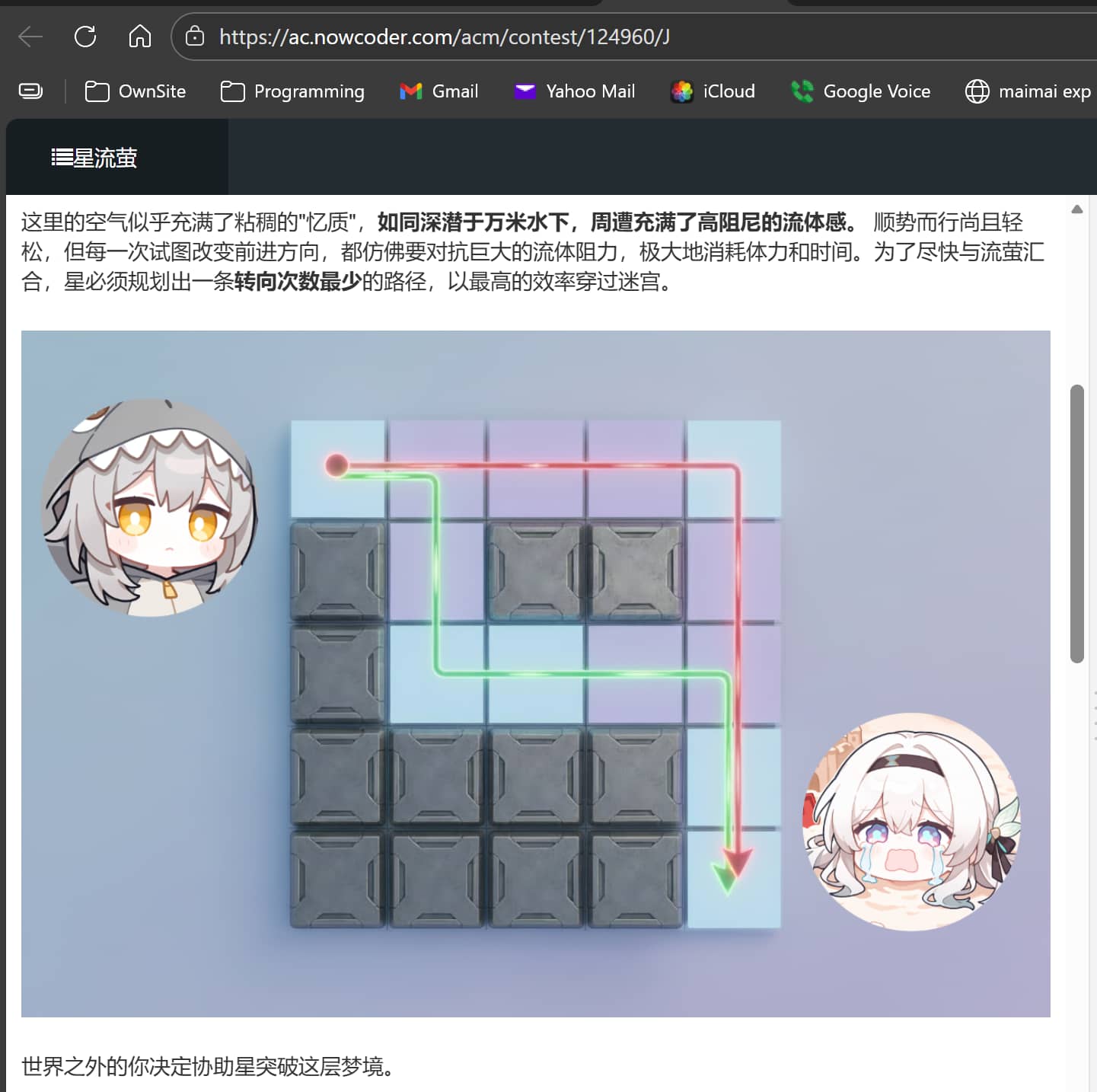Screen dimensions: 1097x1092
Task: Click the bold text 转向次数最少
Action: [x=298, y=282]
